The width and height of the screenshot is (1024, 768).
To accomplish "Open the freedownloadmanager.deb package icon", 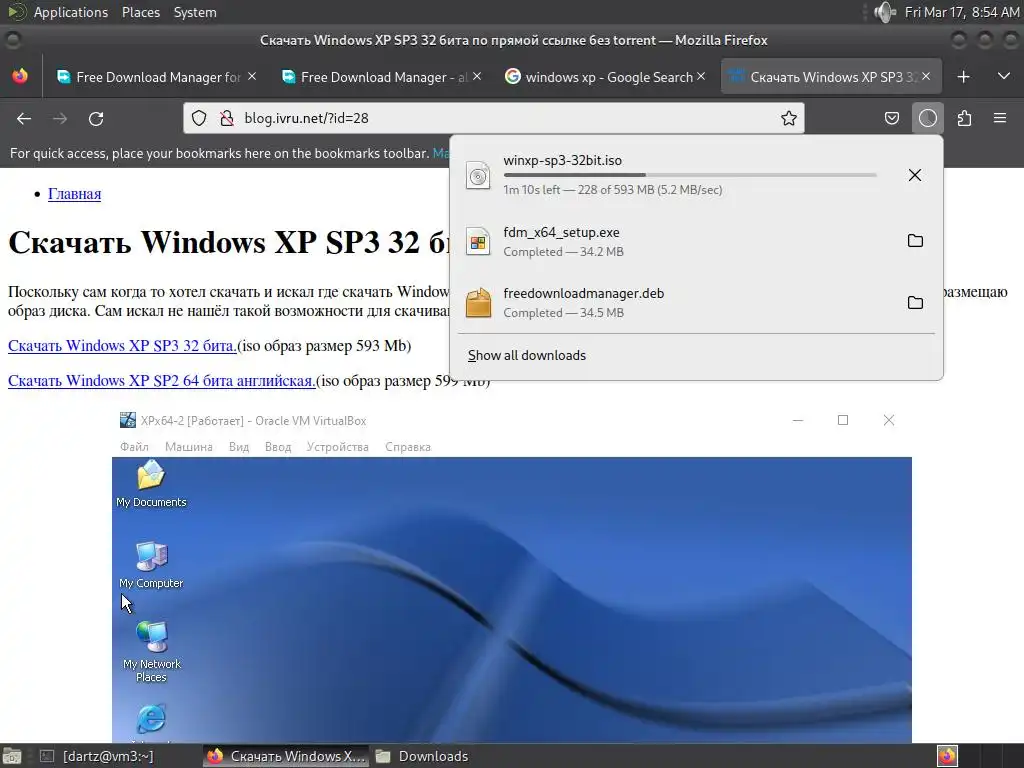I will pyautogui.click(x=478, y=303).
